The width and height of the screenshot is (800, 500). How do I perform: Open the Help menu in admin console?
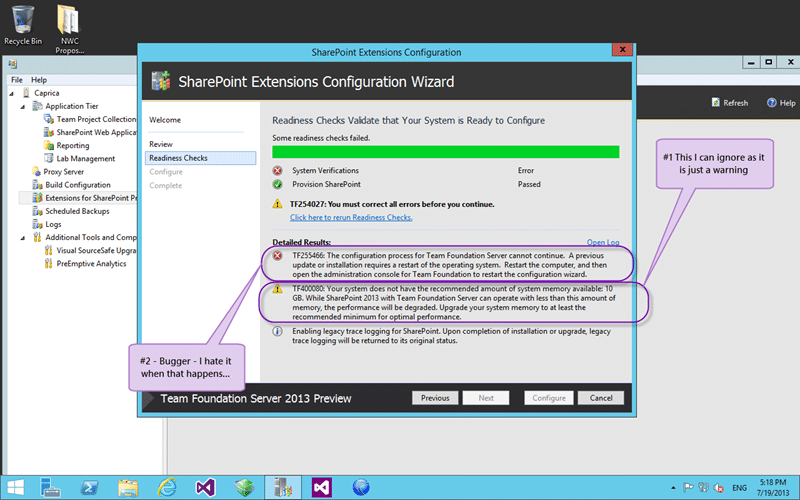coord(39,80)
